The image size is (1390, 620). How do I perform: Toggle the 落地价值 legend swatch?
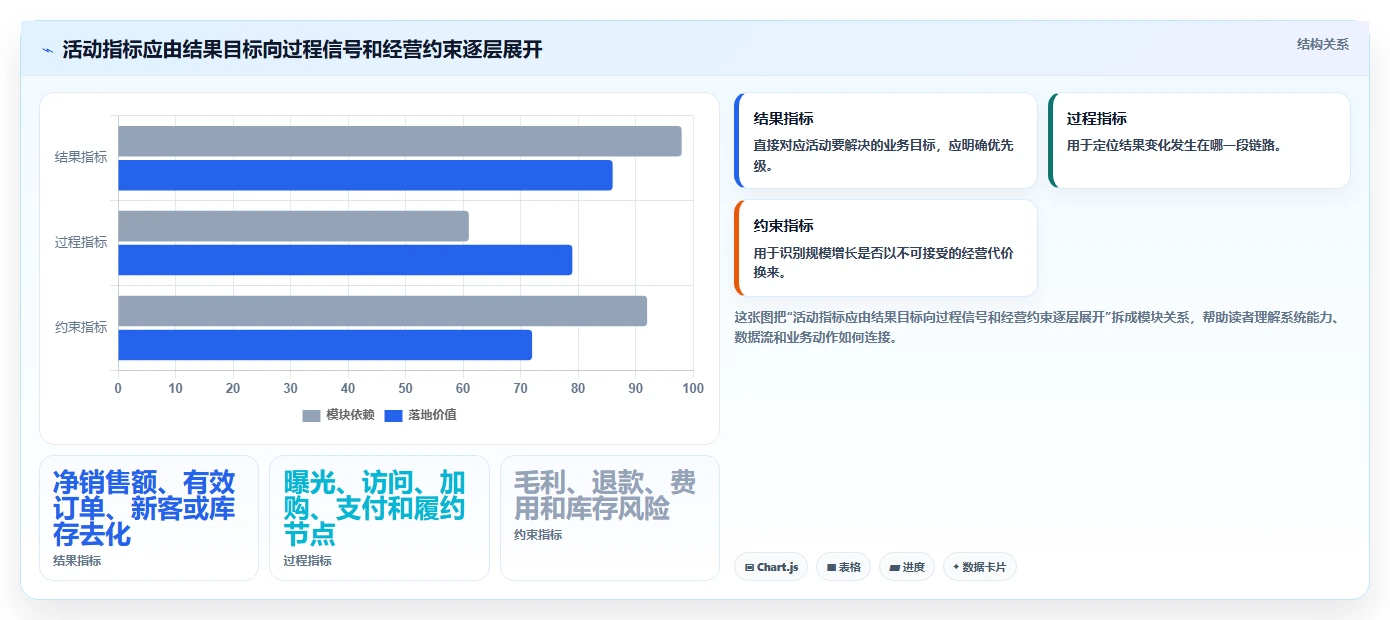393,415
